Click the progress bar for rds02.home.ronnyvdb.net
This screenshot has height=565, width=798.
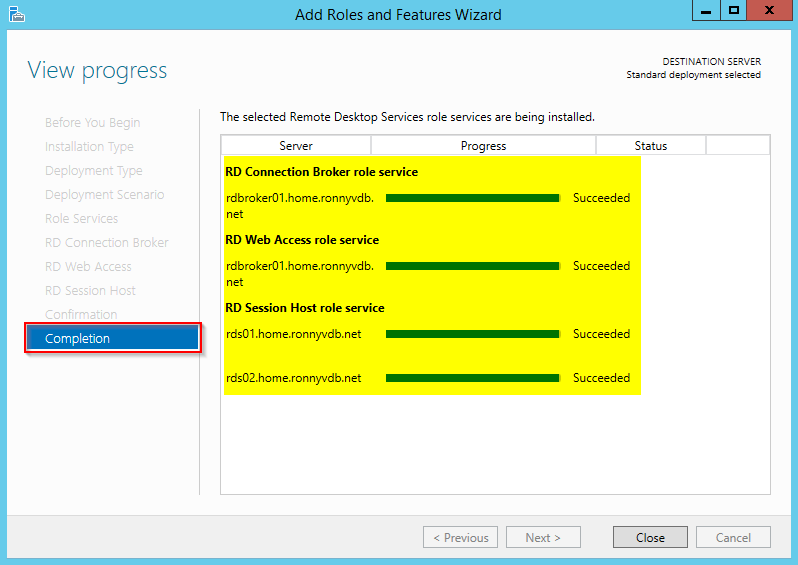(472, 378)
